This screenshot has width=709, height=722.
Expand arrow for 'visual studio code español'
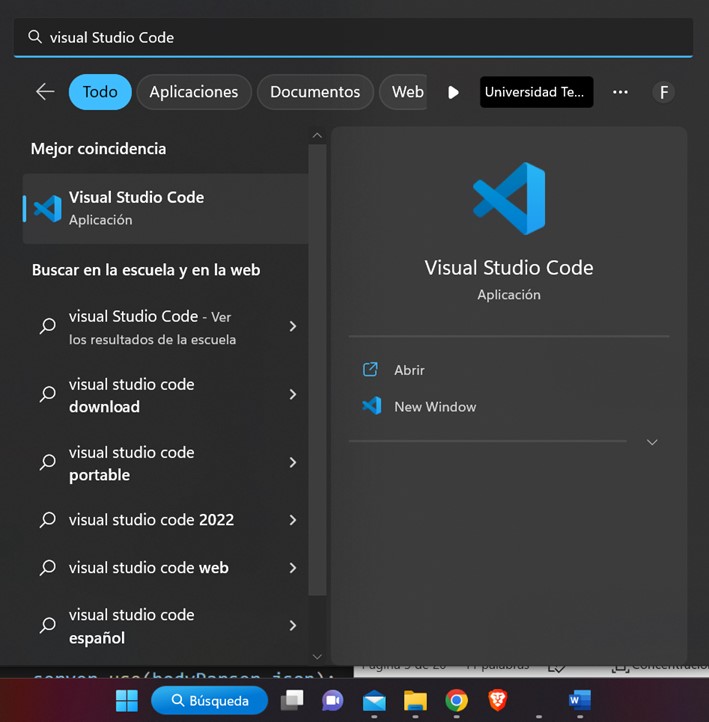coord(293,625)
